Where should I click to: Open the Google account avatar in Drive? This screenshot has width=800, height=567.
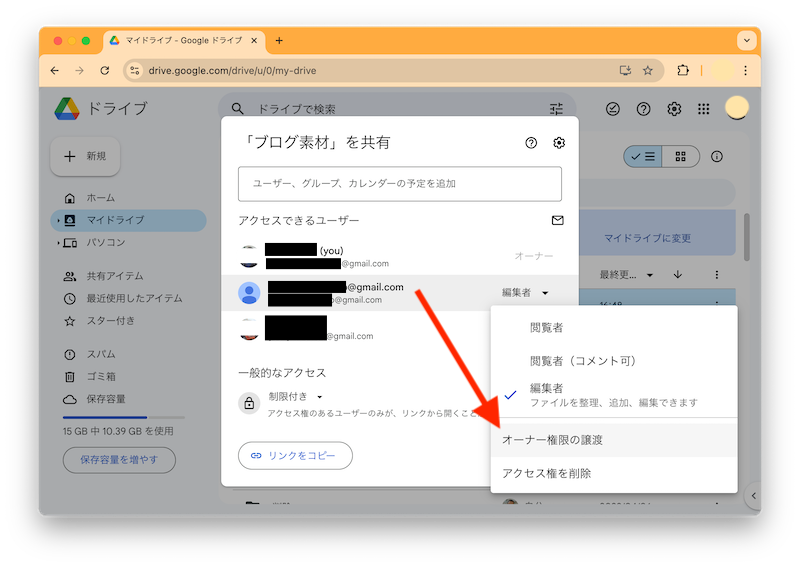click(737, 108)
